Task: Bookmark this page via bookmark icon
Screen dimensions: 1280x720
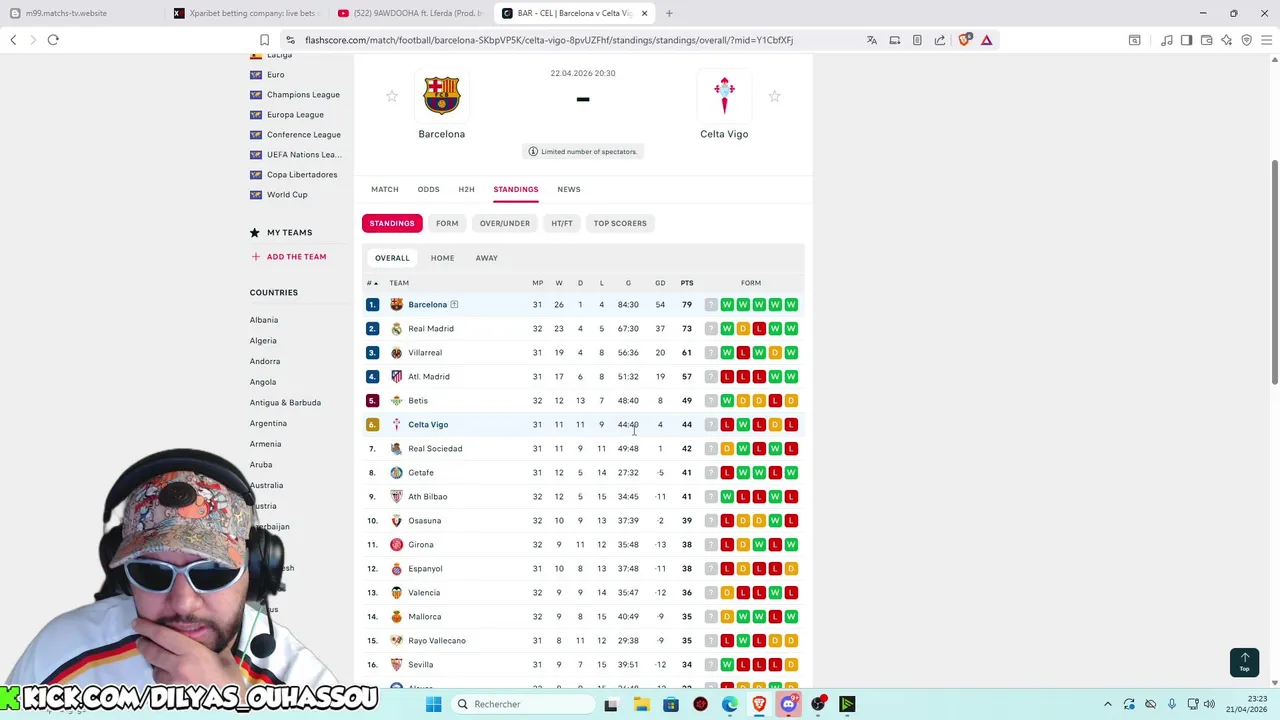Action: tap(264, 40)
